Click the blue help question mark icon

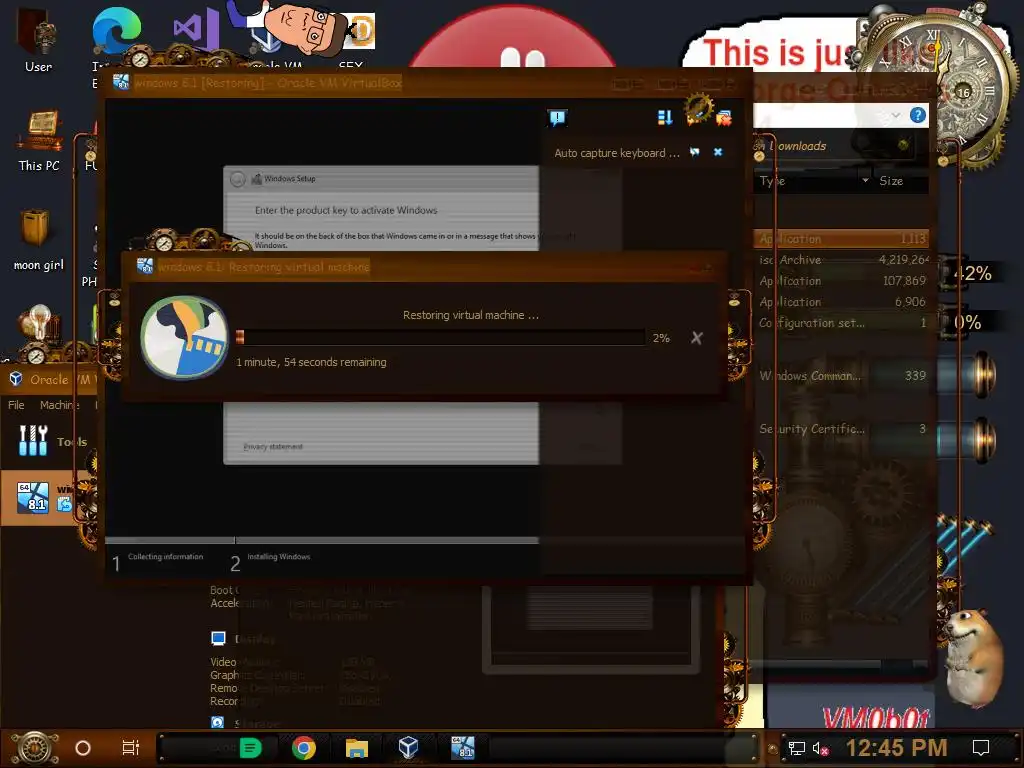click(x=918, y=116)
